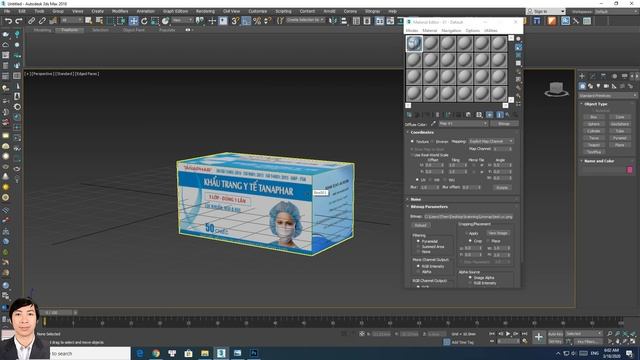The width and height of the screenshot is (640, 360).
Task: Open Material menu in Material Editor
Action: [429, 31]
